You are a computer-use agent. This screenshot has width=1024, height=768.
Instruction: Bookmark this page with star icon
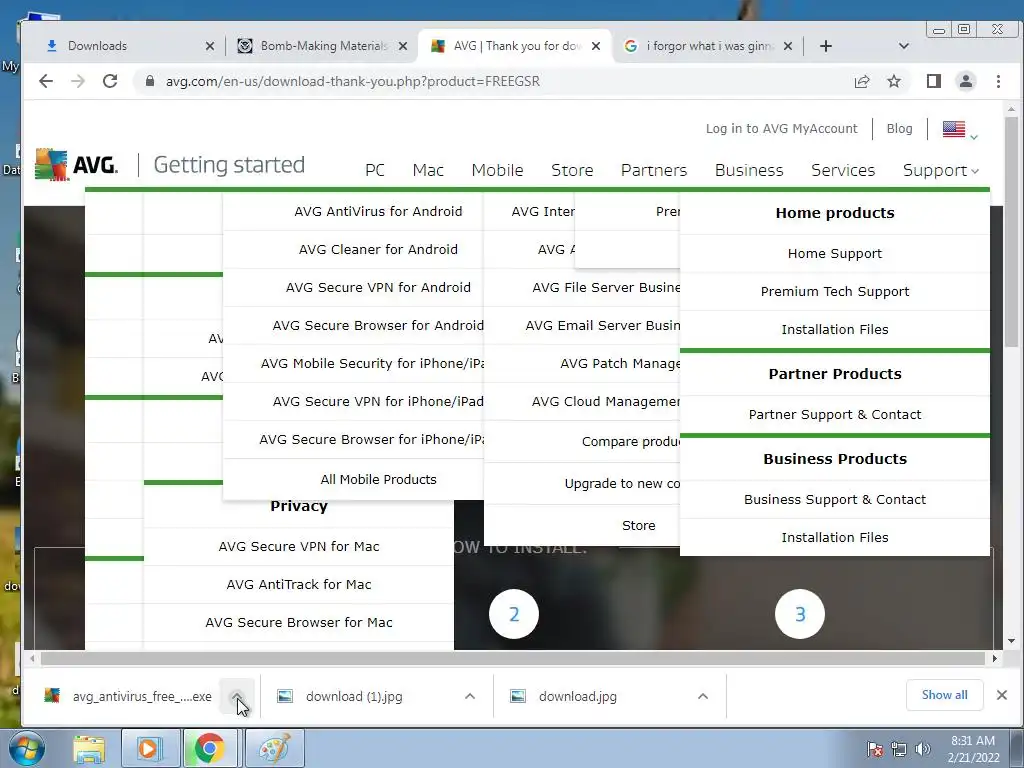(894, 81)
